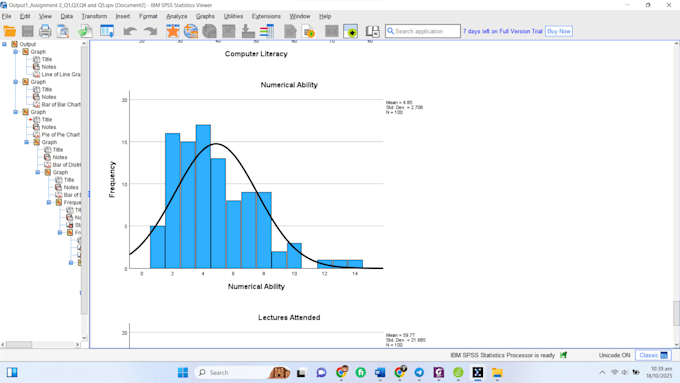Collapse the root Output node in outline

coord(4,44)
